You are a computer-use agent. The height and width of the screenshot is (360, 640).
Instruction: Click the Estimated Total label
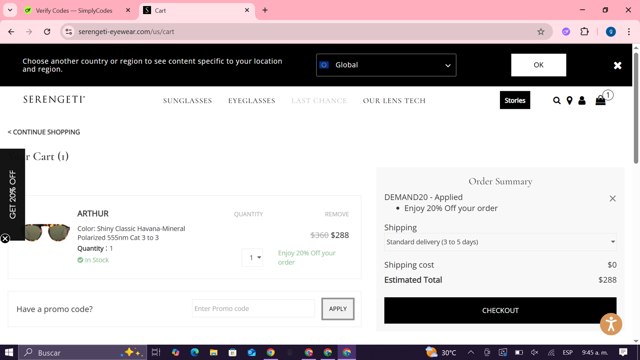(413, 280)
